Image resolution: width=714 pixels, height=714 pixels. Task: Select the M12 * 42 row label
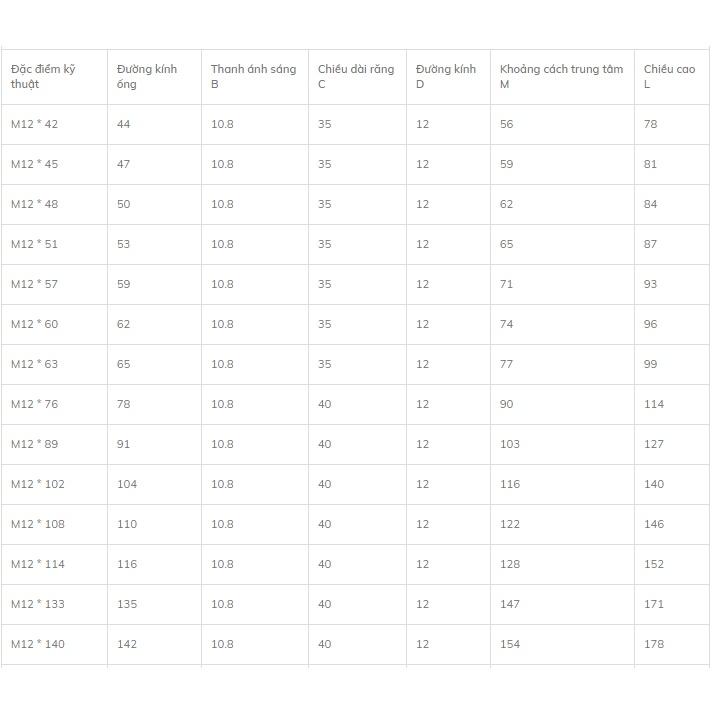(x=35, y=124)
